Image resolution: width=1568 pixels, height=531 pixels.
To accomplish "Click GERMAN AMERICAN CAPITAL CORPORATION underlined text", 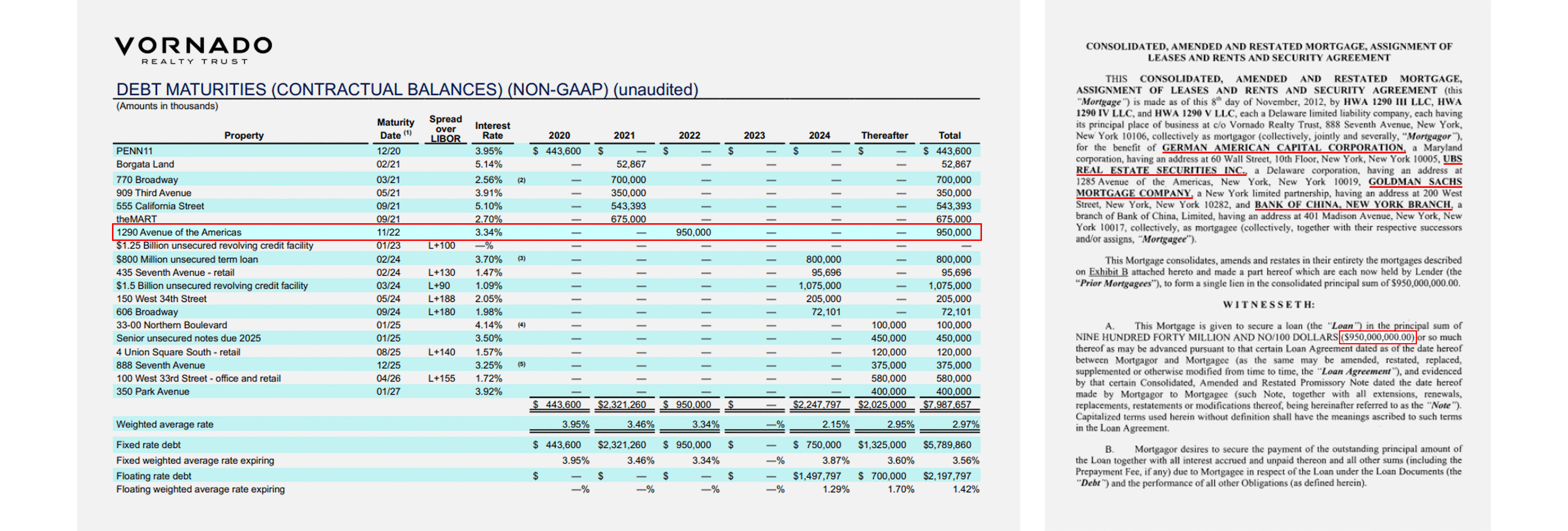I will tap(1283, 147).
